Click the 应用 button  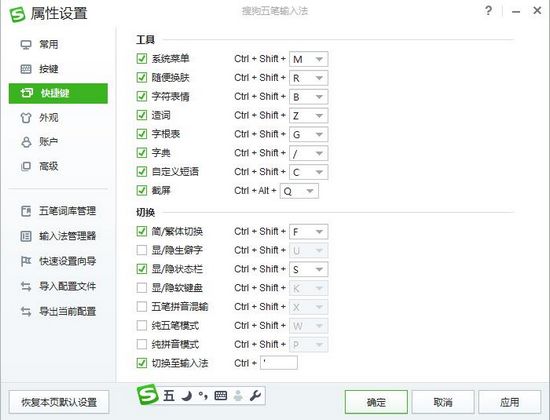tap(509, 402)
